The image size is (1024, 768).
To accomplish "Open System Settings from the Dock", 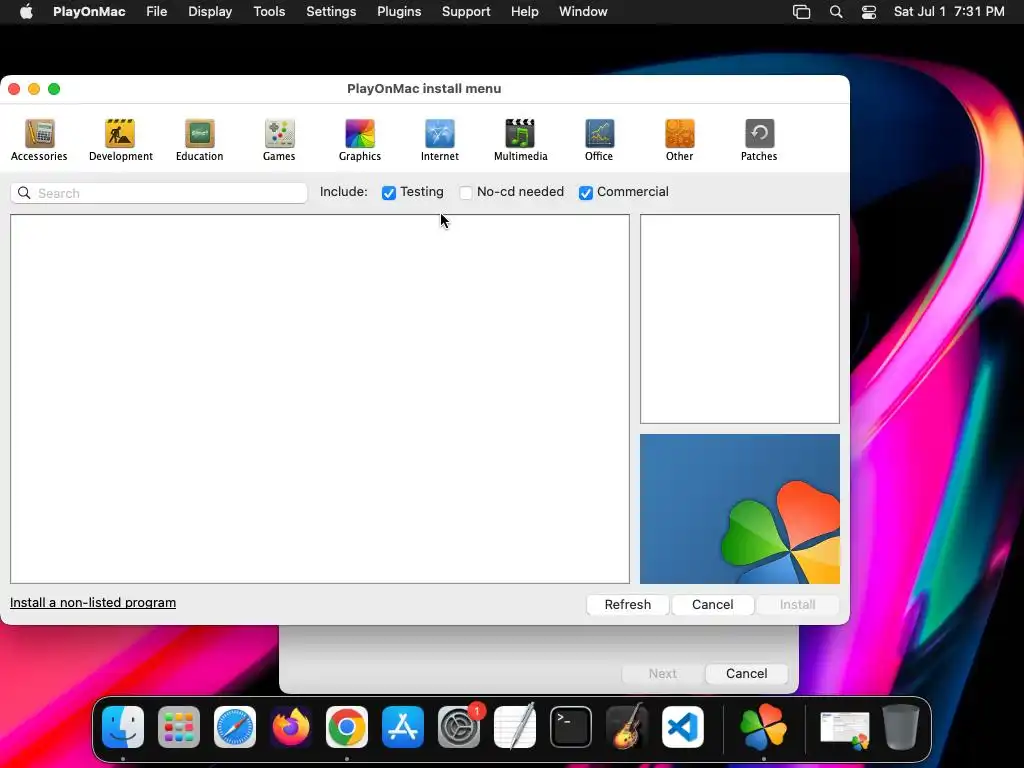I will (459, 727).
